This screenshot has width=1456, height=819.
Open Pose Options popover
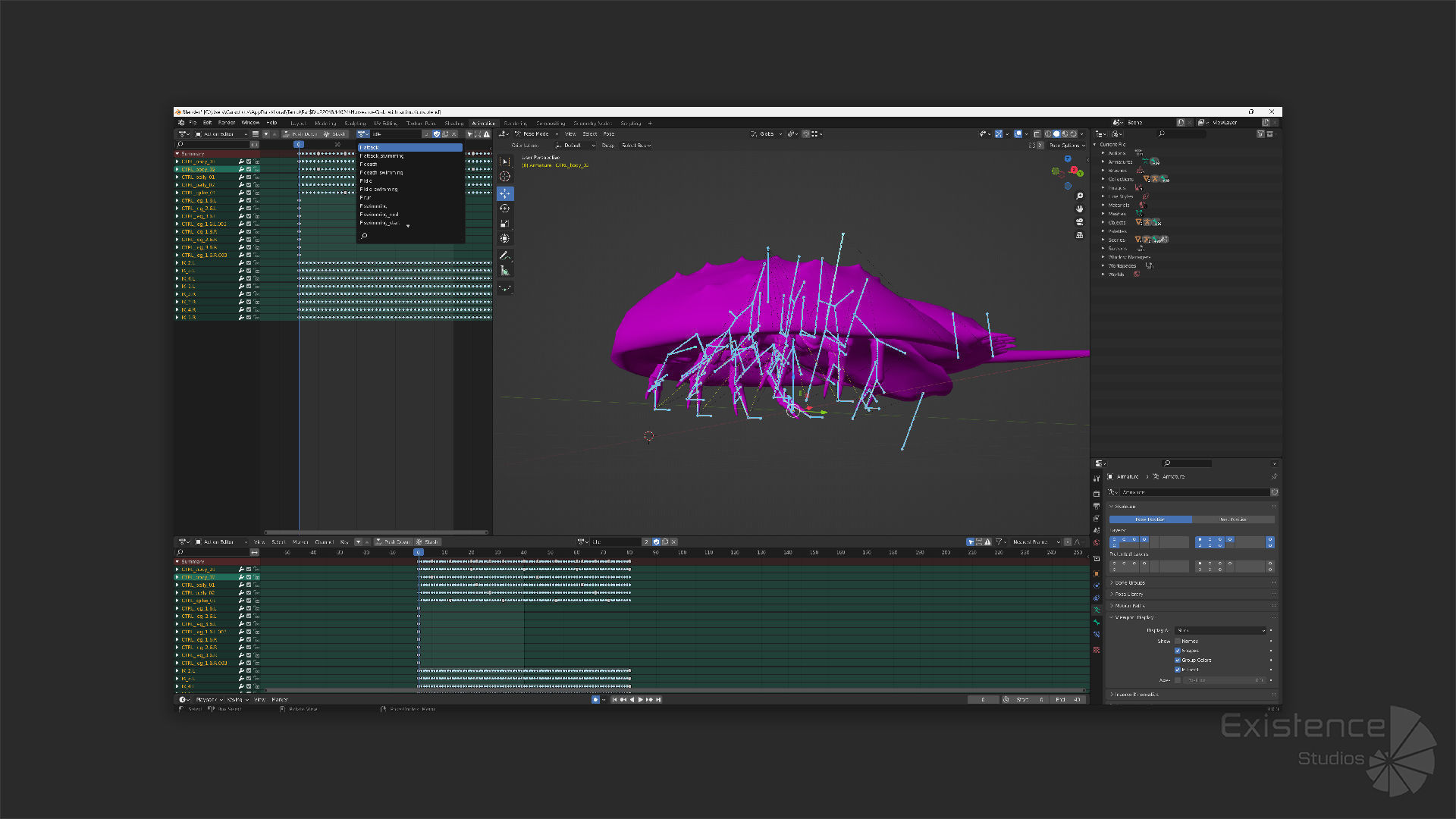(1067, 146)
